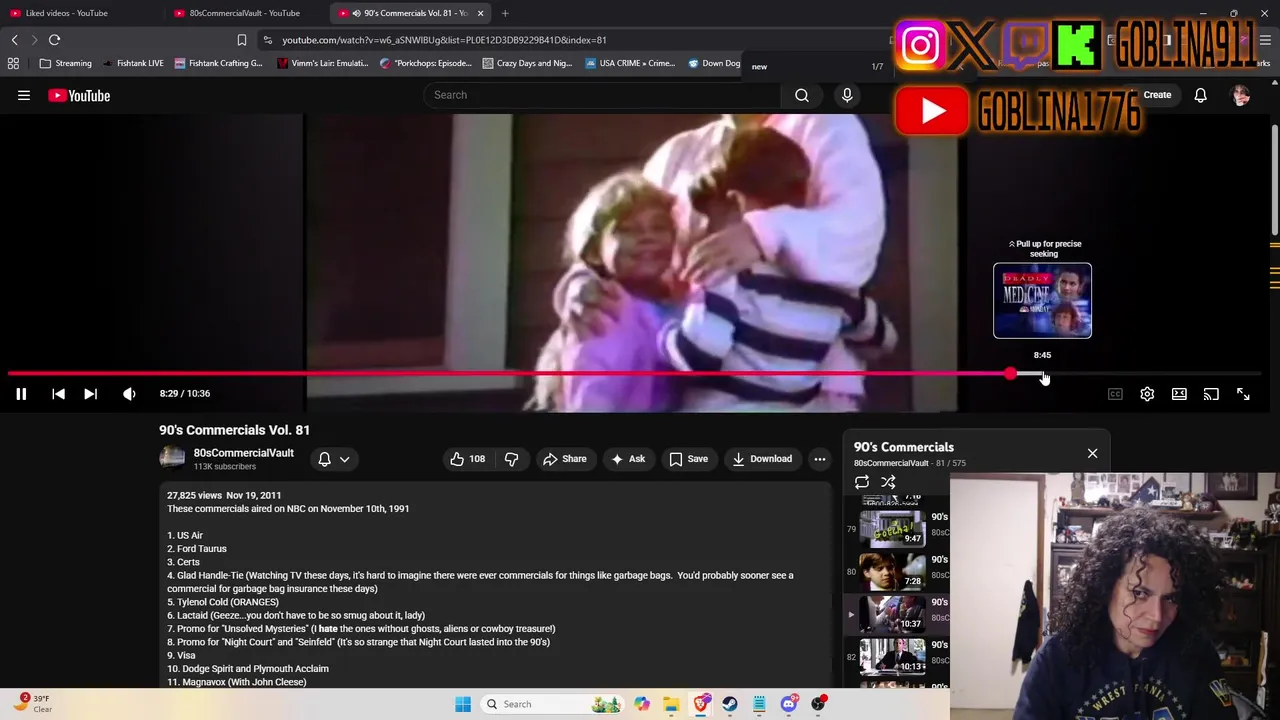Screen dimensions: 1280x720
Task: Open the USA CRIME bookmark
Action: pyautogui.click(x=630, y=63)
